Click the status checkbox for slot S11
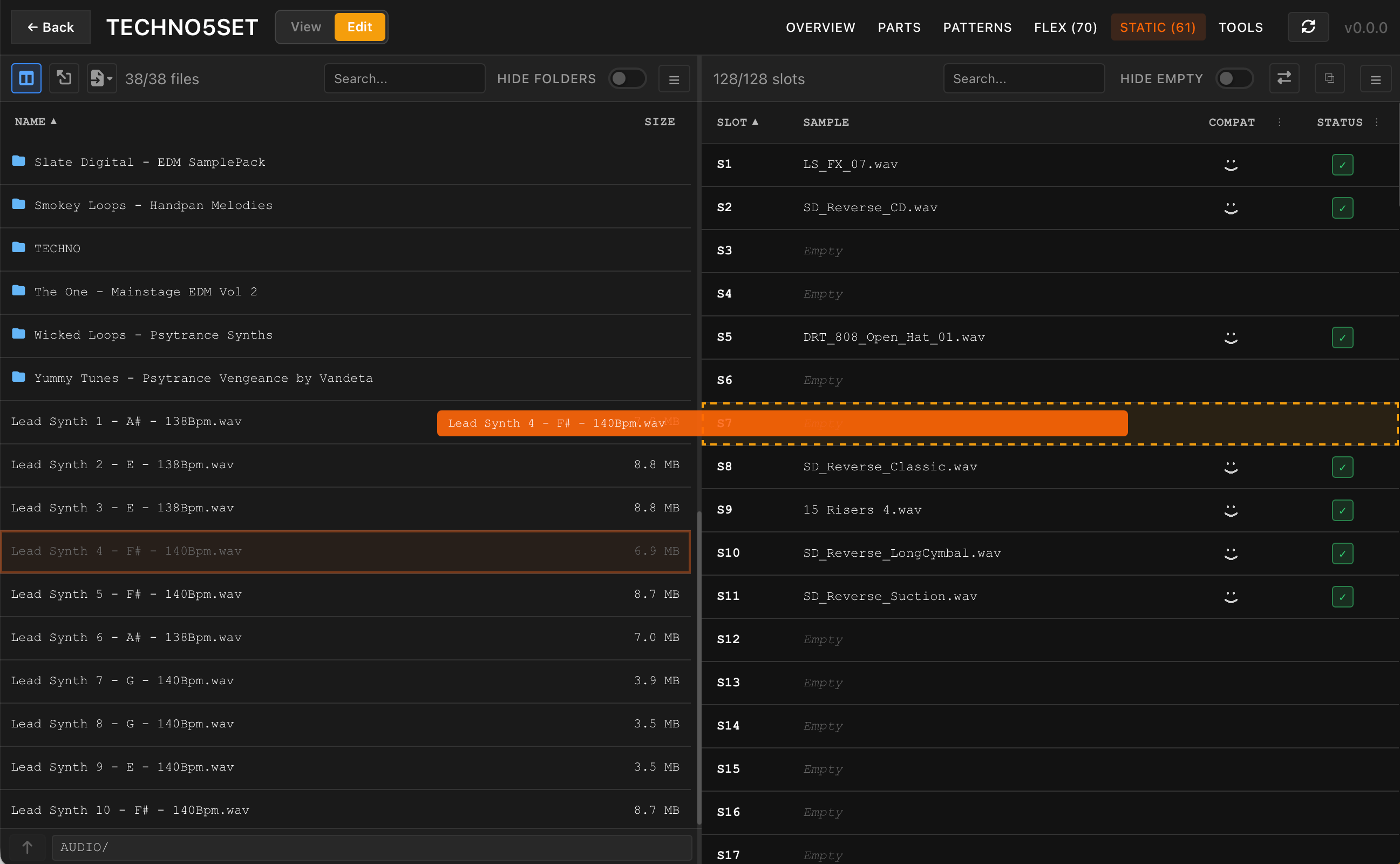The image size is (1400, 864). pyautogui.click(x=1342, y=597)
